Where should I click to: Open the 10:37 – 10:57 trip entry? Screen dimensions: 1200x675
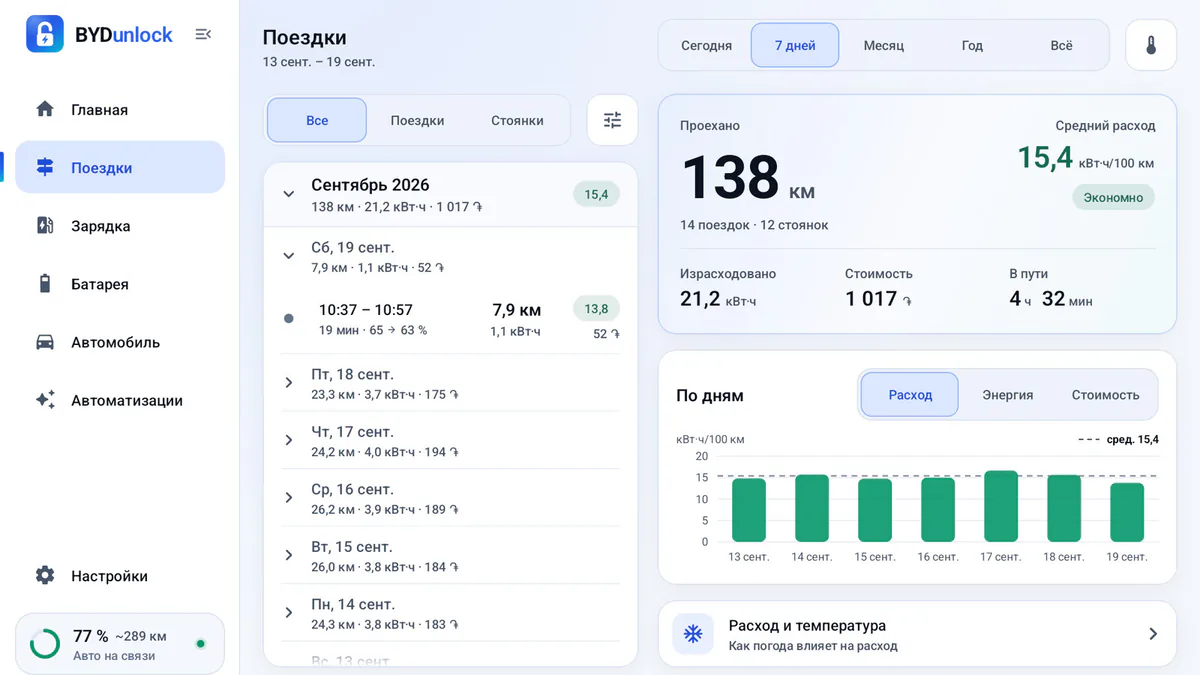(451, 319)
